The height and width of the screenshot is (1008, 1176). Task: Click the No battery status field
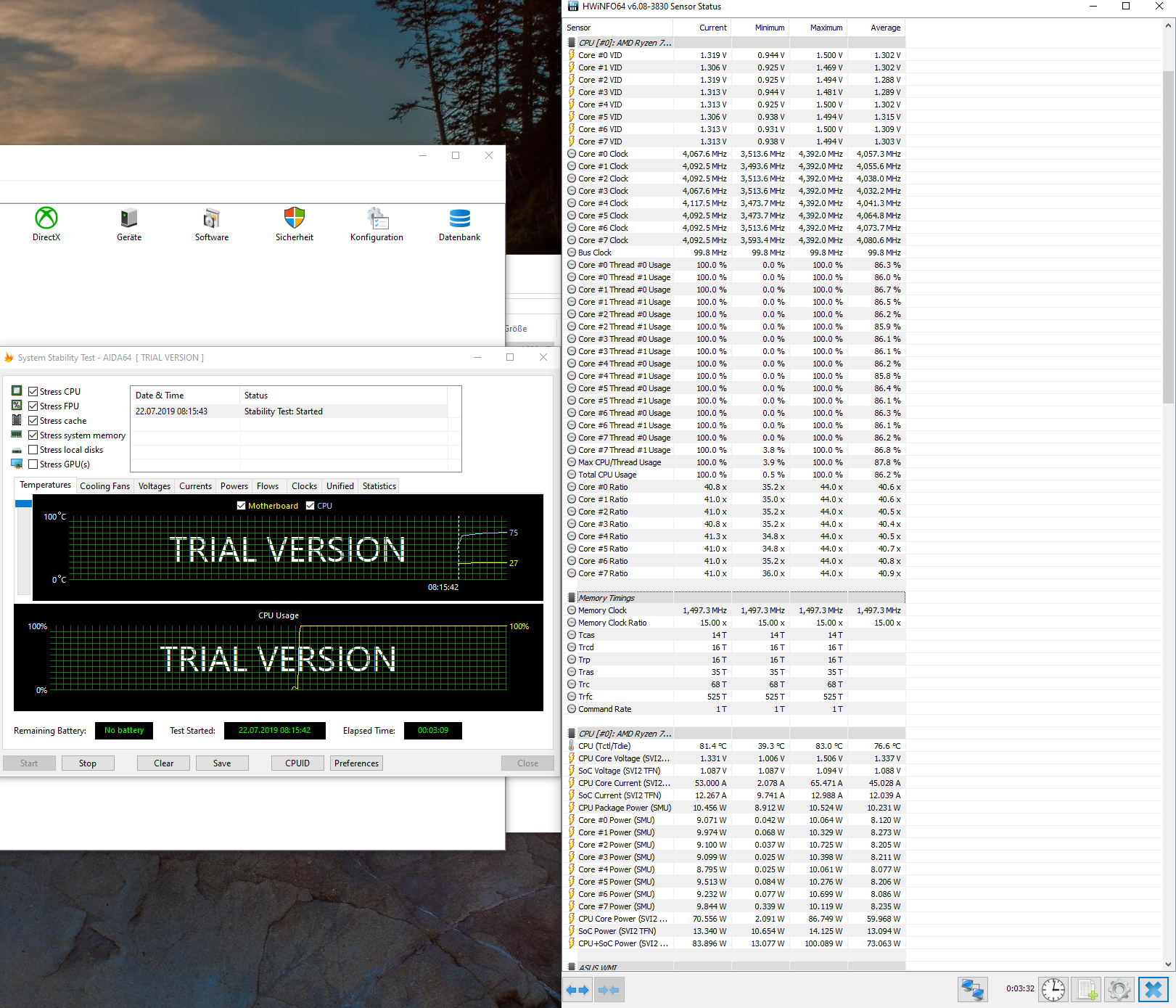coord(124,731)
